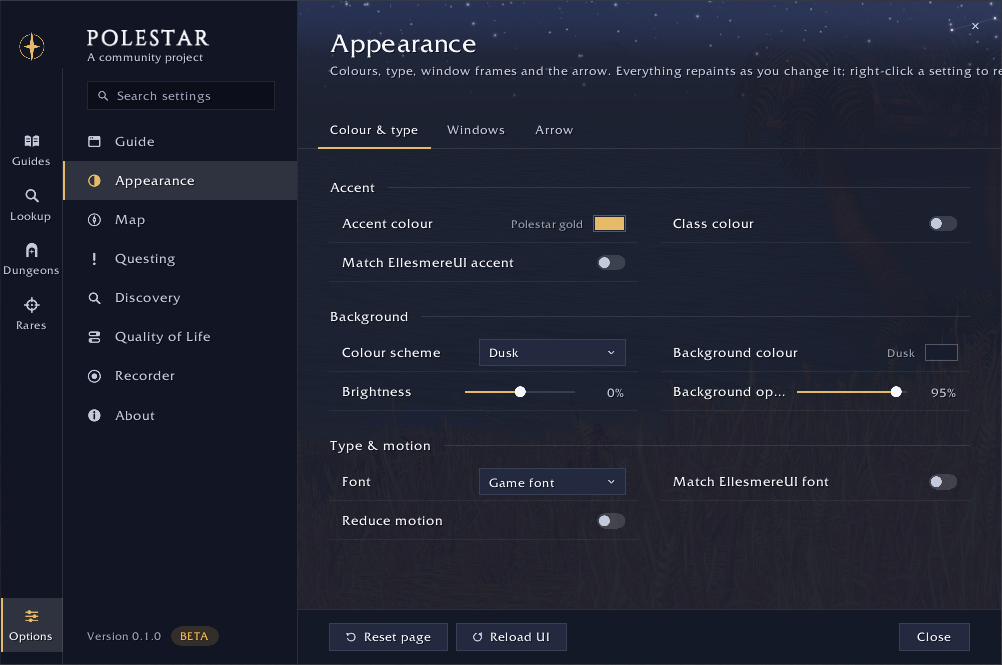Click the Version 0.1.0 text

pos(124,636)
